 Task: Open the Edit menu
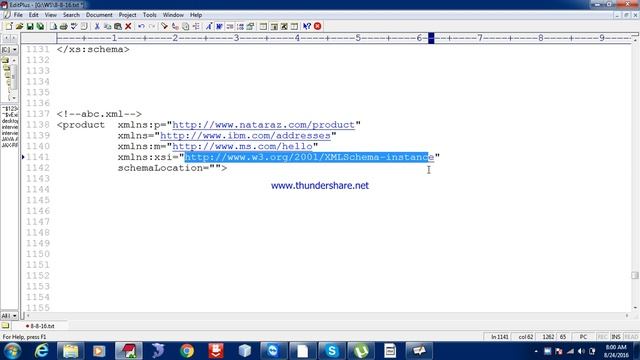pos(33,15)
